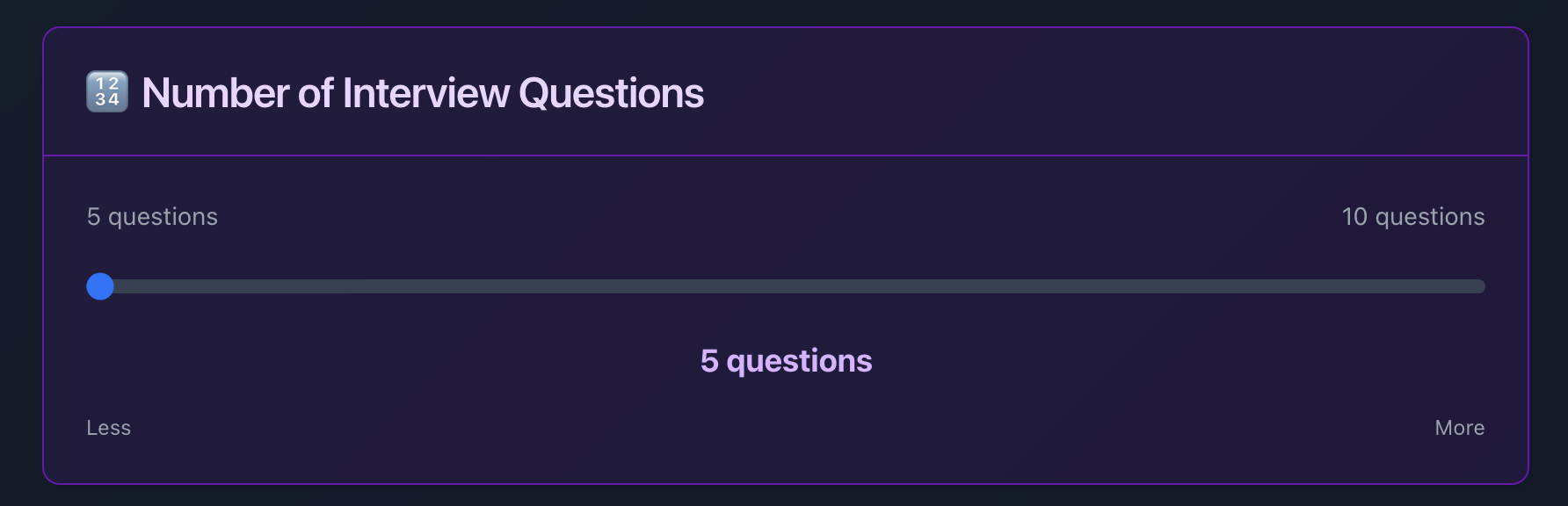Select the 'More' label
The height and width of the screenshot is (506, 1568).
[x=1459, y=428]
